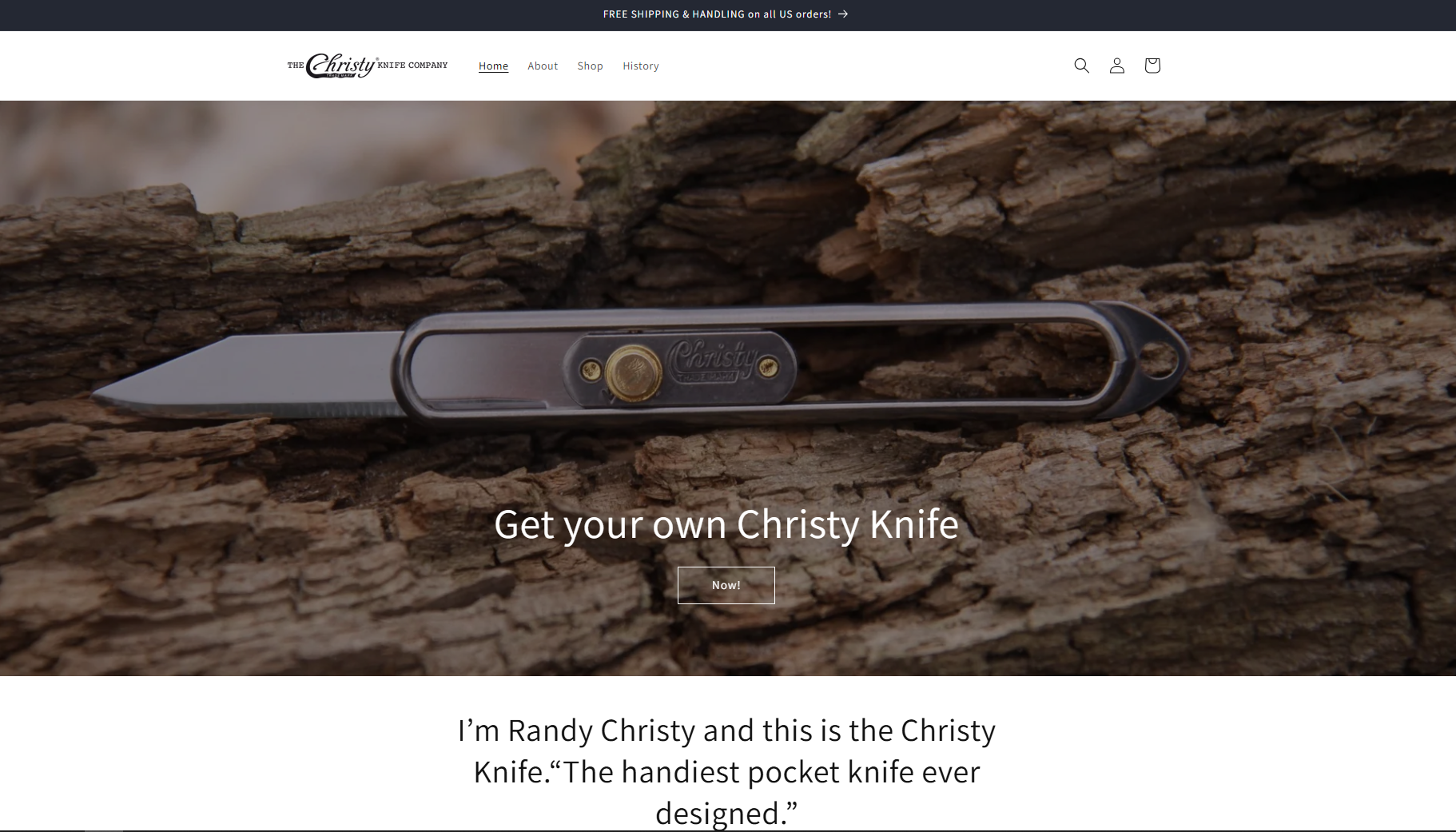Click the brass button on the knife photo
1456x832 pixels.
point(633,372)
